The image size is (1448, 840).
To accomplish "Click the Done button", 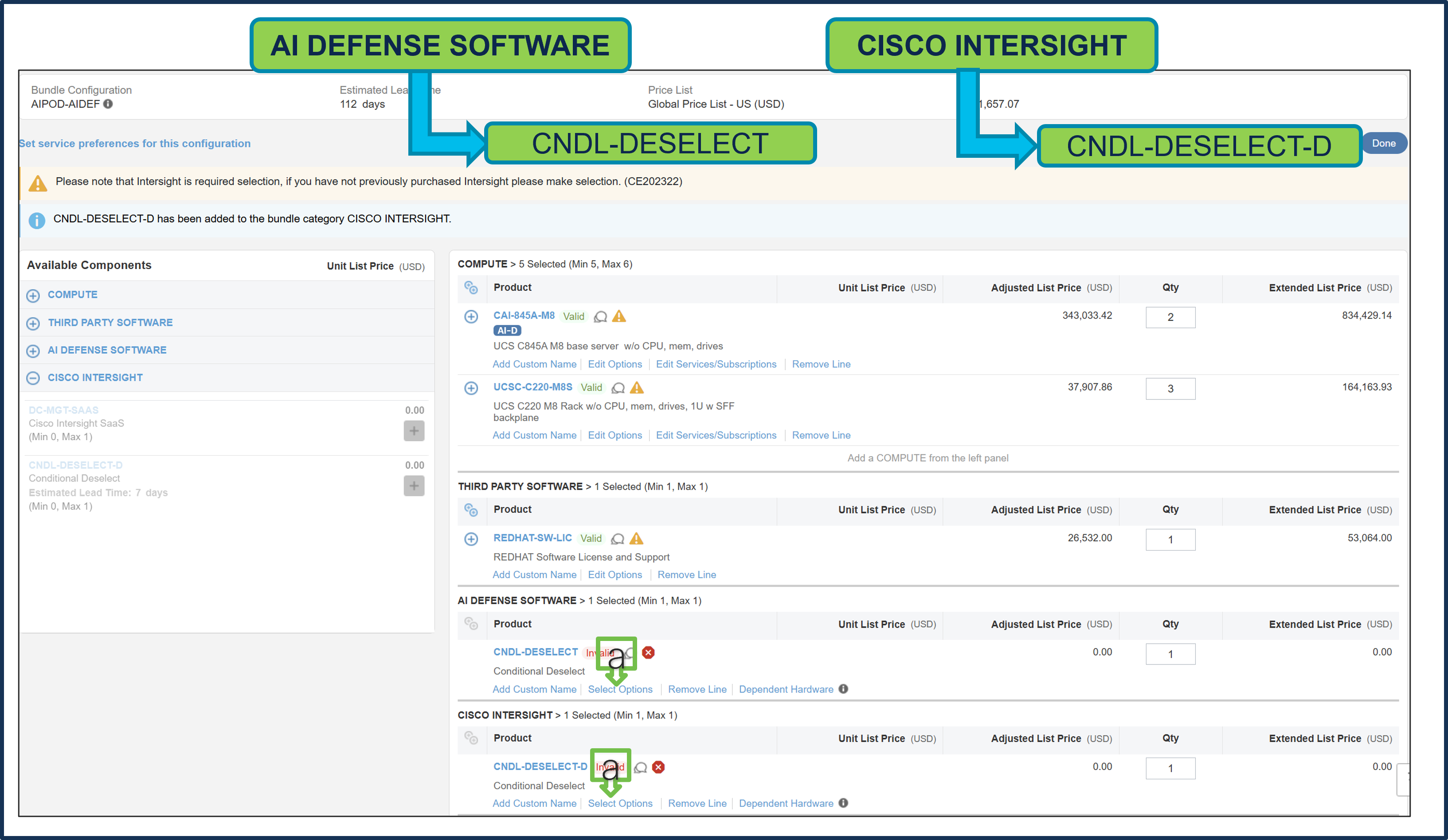I will tap(1384, 143).
